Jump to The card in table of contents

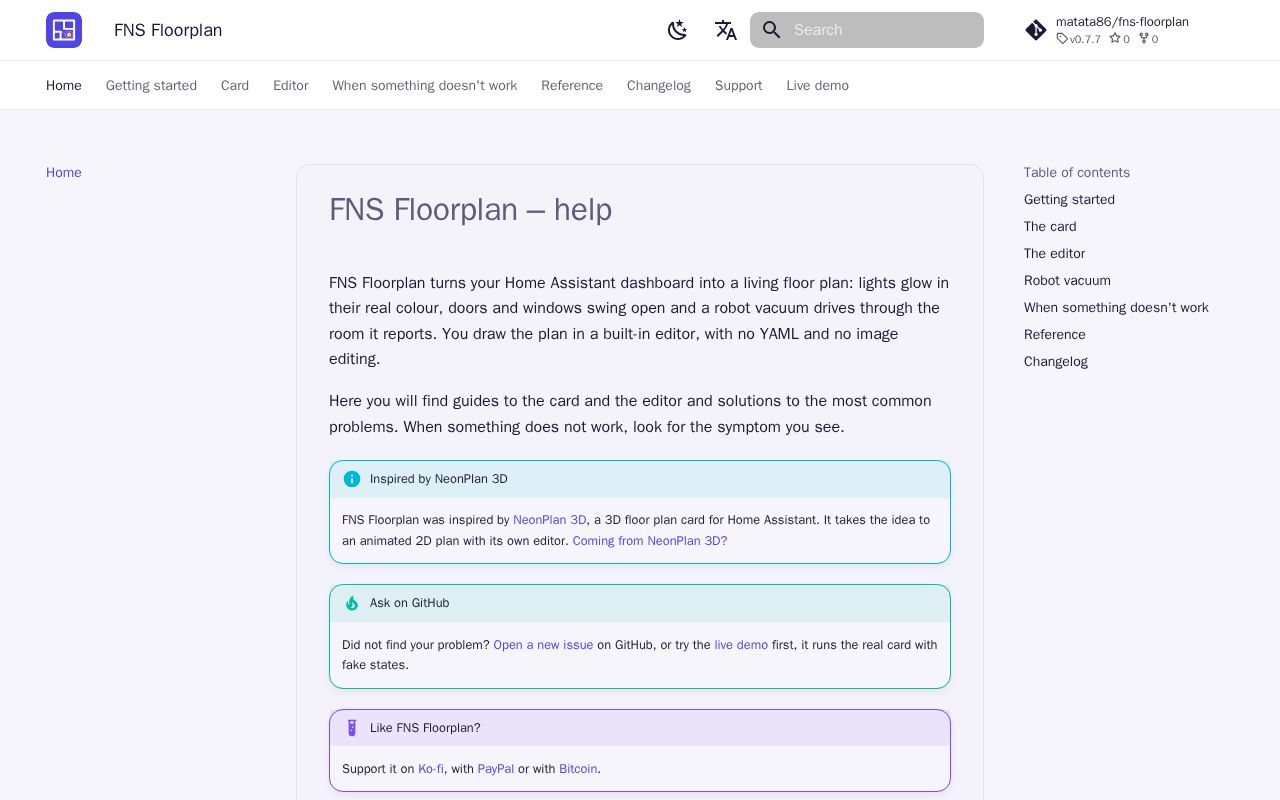click(x=1050, y=226)
